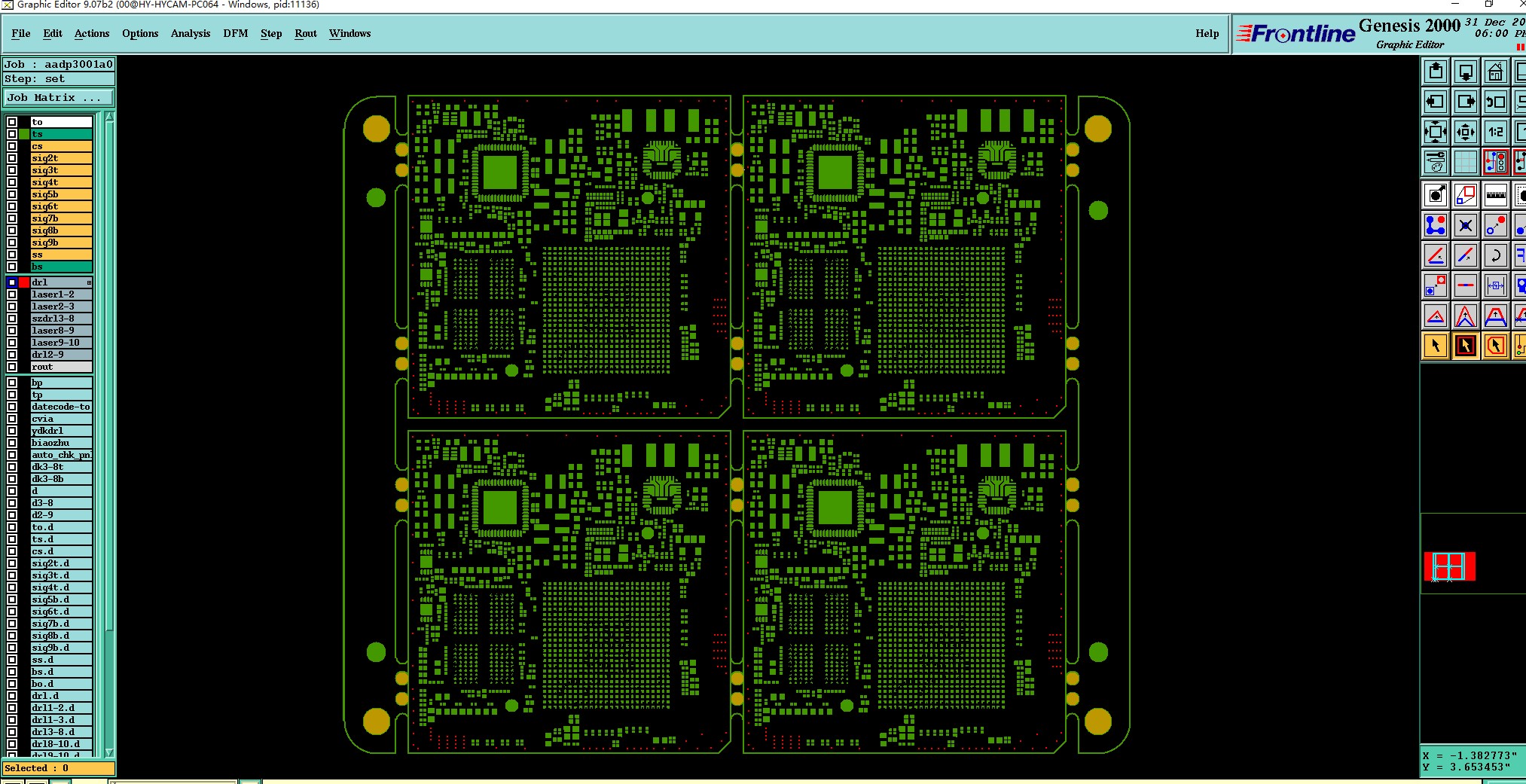
Task: Click the diagonal red-blue line icon
Action: pos(1466,255)
